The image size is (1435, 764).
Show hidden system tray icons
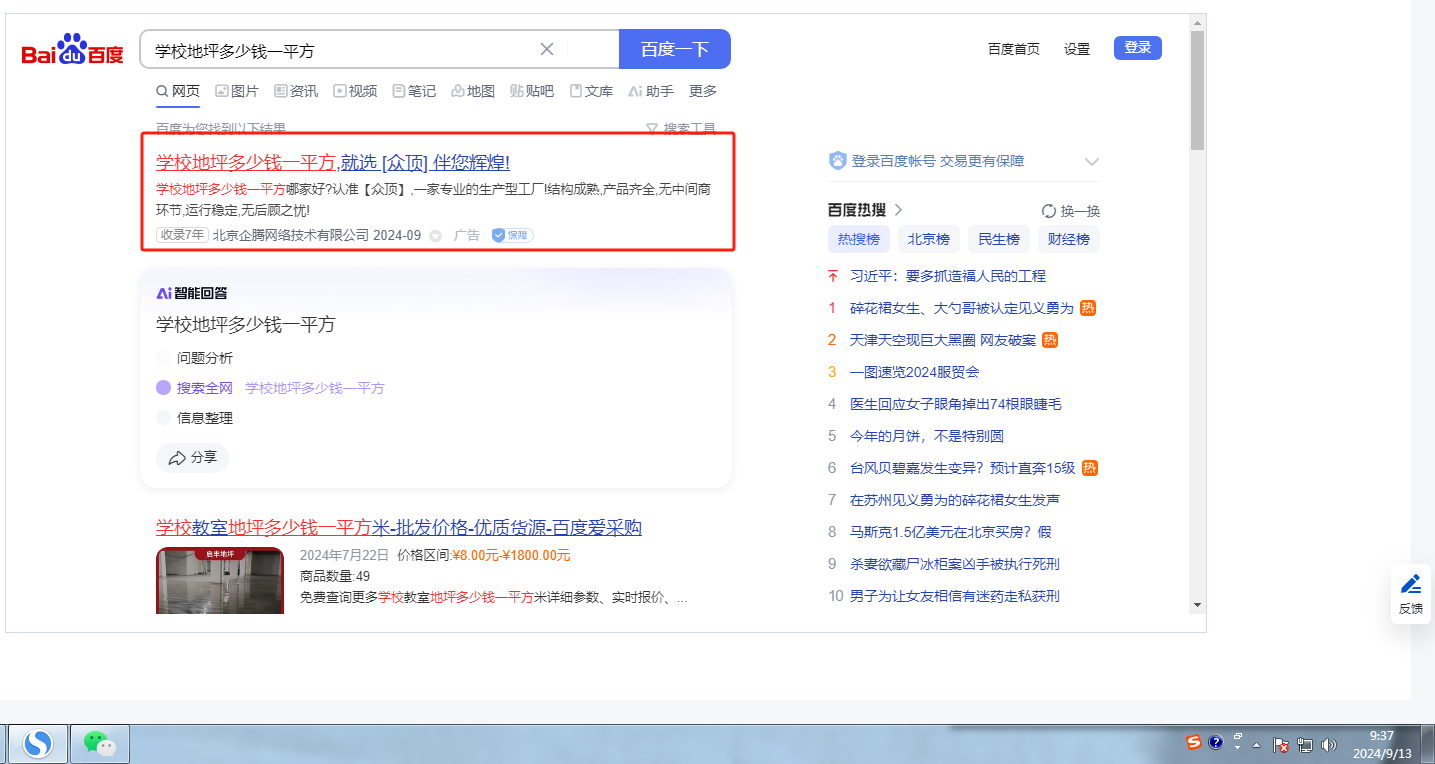(x=1257, y=745)
